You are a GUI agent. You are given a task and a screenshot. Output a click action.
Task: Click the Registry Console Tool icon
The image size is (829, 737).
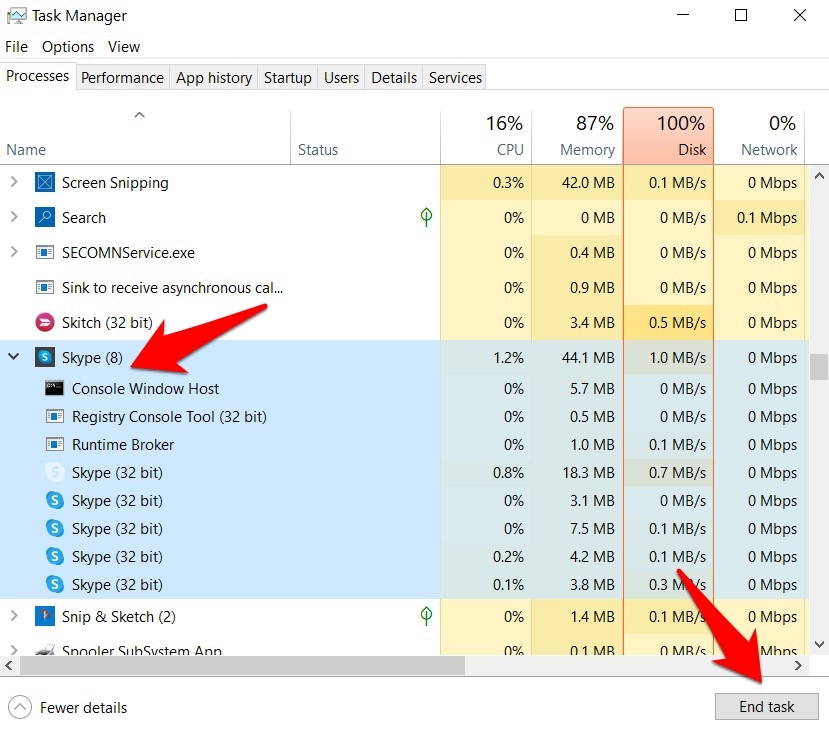pos(54,416)
